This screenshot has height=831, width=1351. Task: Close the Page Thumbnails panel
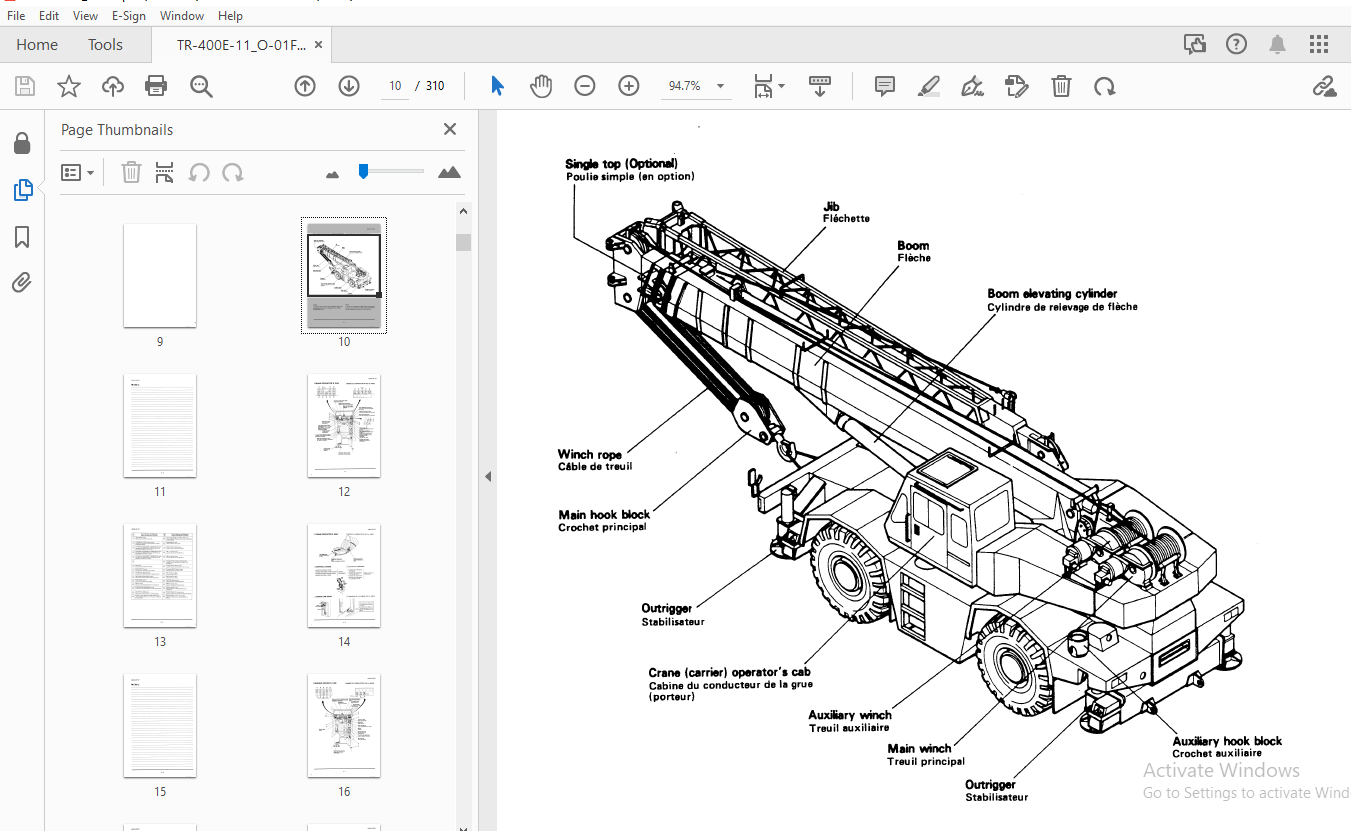450,129
